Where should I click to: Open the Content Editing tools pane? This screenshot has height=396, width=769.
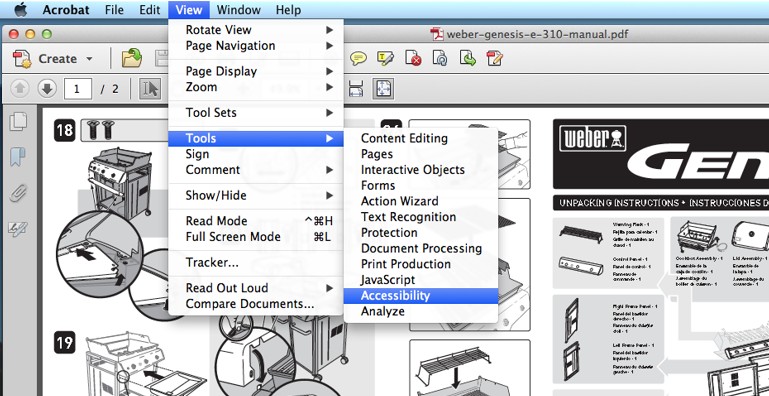point(421,138)
